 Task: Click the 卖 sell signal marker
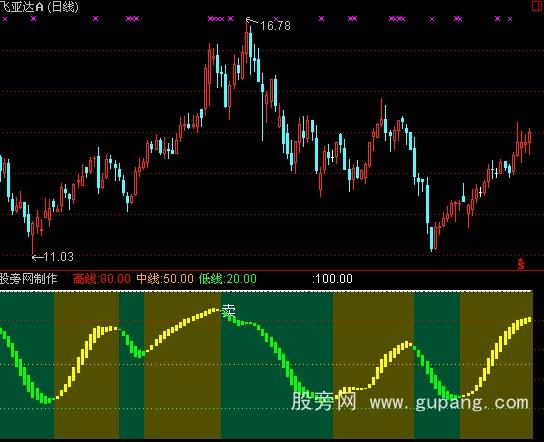(229, 311)
